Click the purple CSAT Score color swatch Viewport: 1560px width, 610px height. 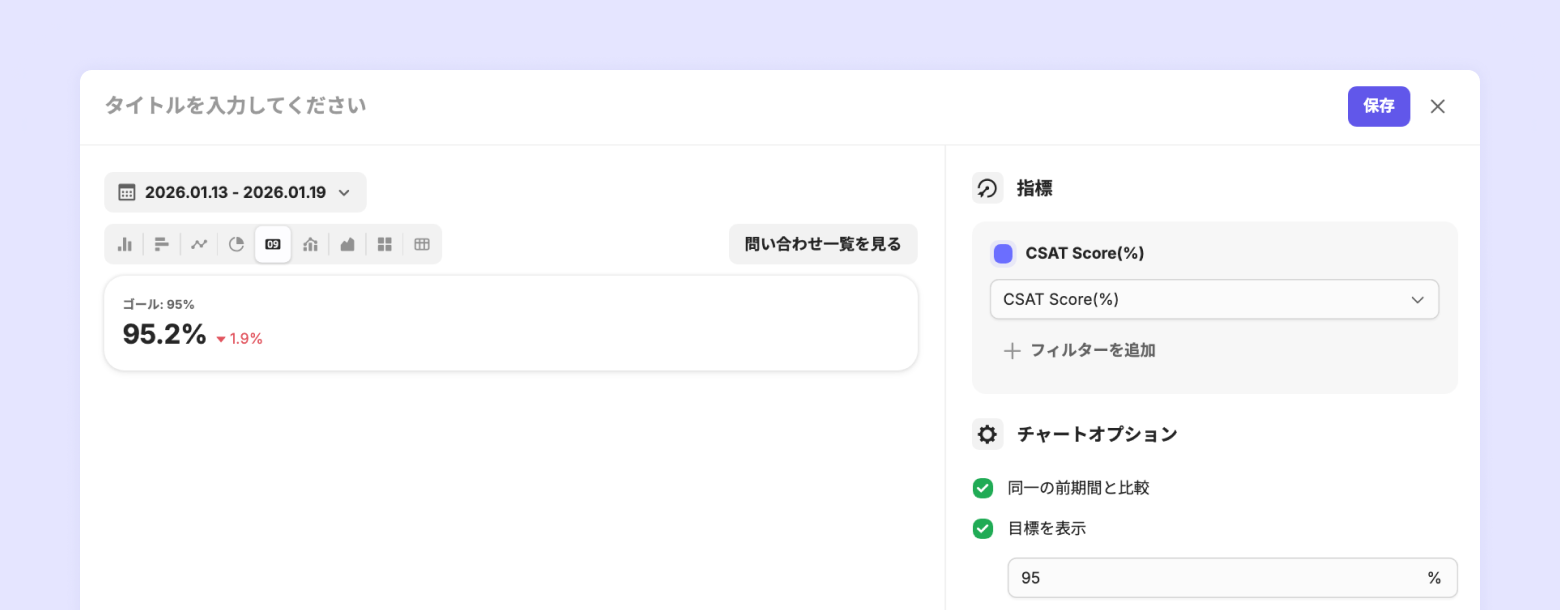[1003, 254]
